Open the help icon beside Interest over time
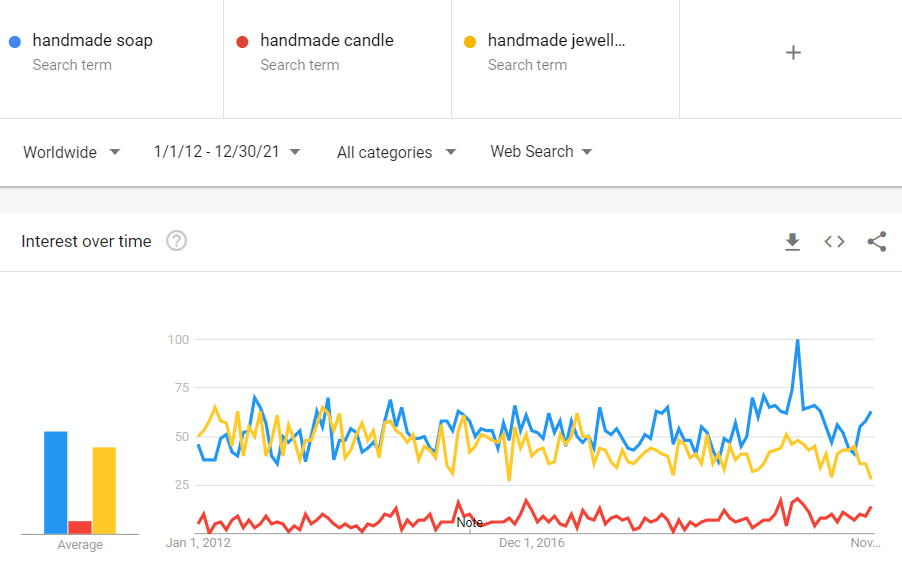The width and height of the screenshot is (902, 568). click(177, 241)
